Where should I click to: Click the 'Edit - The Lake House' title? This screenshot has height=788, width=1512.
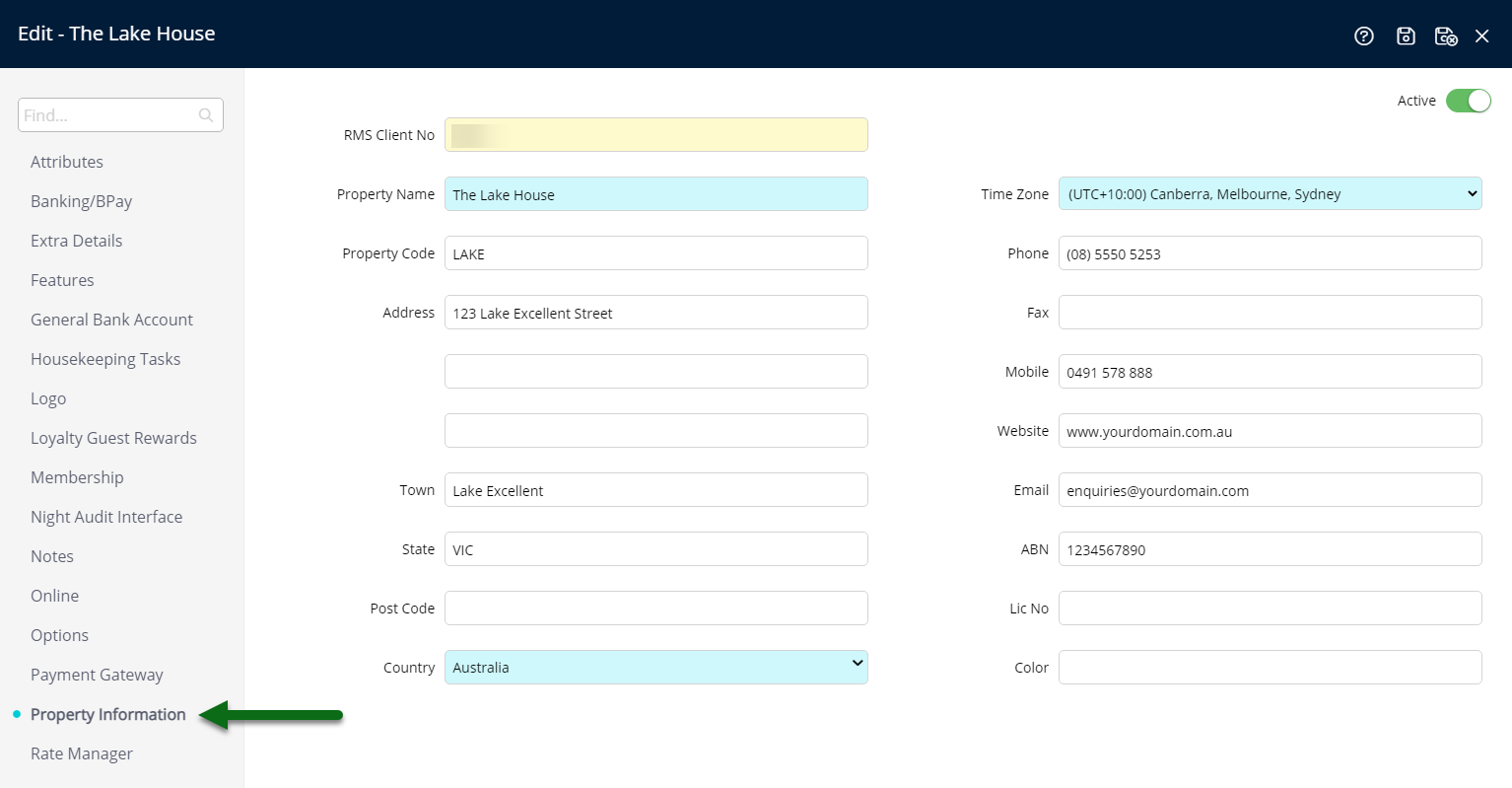pos(116,34)
